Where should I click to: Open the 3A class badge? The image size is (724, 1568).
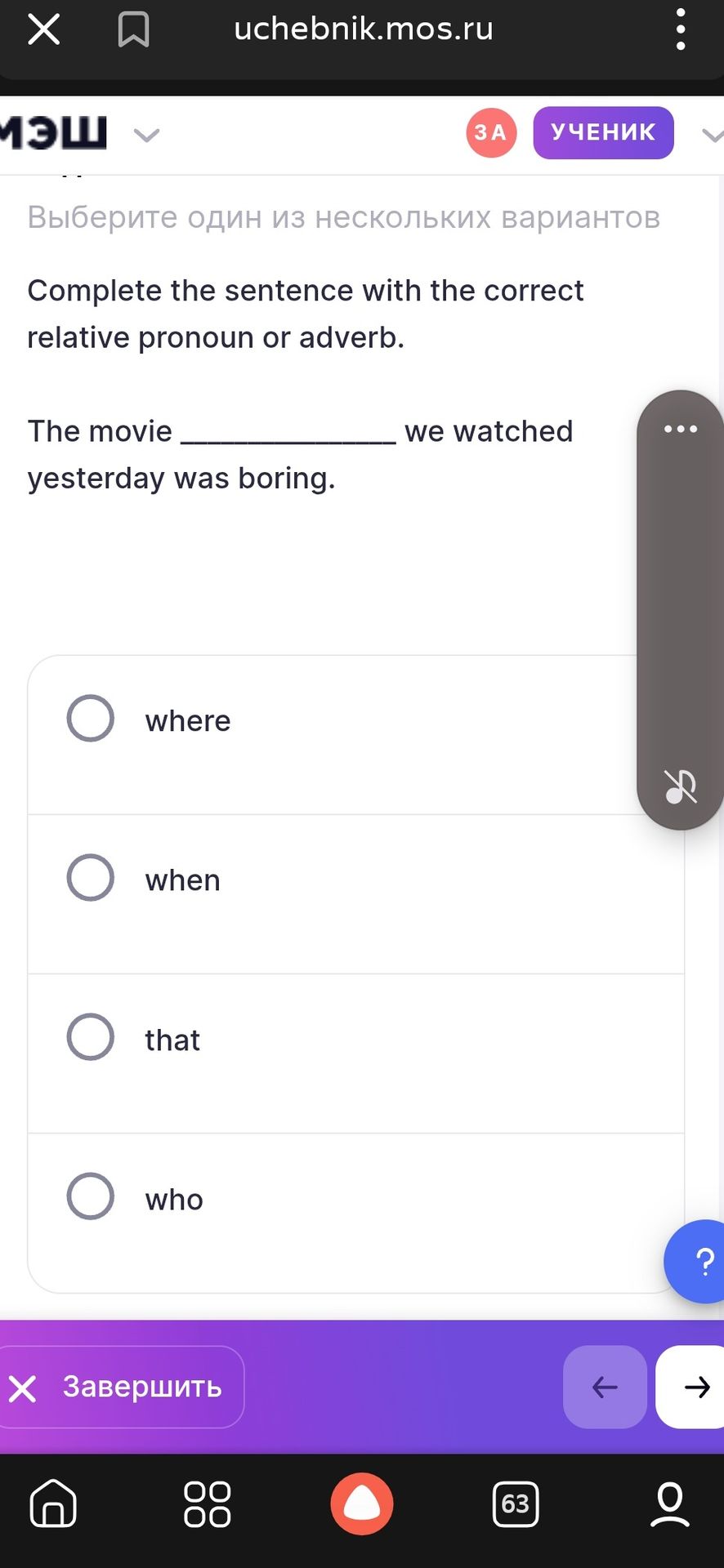pyautogui.click(x=491, y=132)
